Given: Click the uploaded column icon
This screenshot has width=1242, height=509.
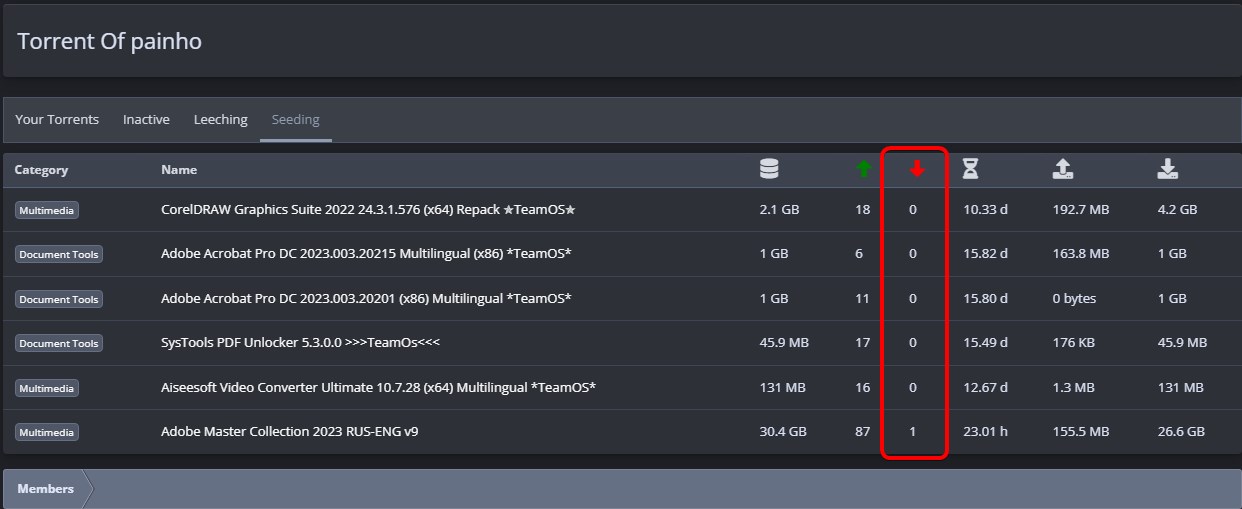Looking at the screenshot, I should tap(1063, 170).
